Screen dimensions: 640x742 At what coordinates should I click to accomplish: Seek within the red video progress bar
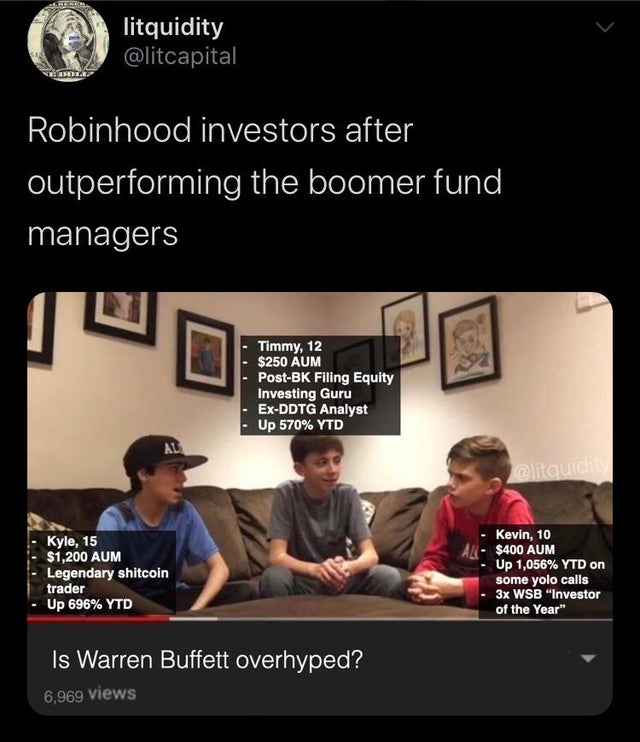pyautogui.click(x=98, y=618)
